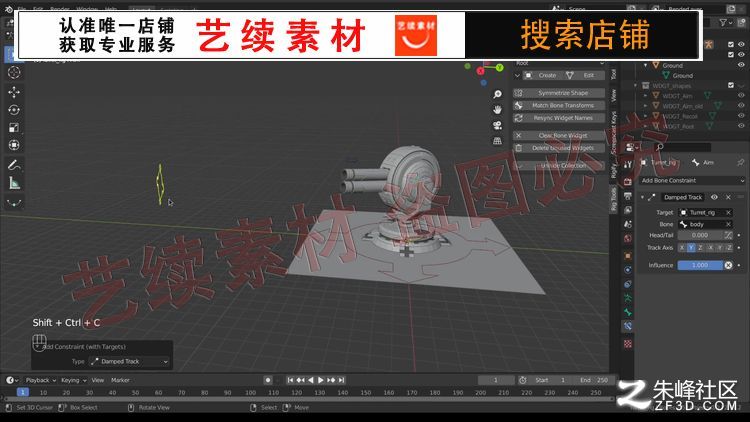The image size is (750, 422).
Task: Clear the body bone field
Action: click(x=728, y=224)
